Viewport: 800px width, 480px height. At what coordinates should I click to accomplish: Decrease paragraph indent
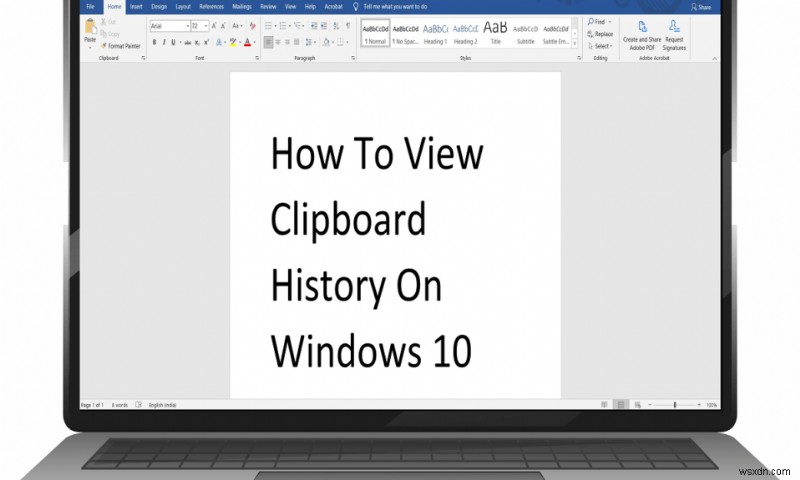coord(314,26)
